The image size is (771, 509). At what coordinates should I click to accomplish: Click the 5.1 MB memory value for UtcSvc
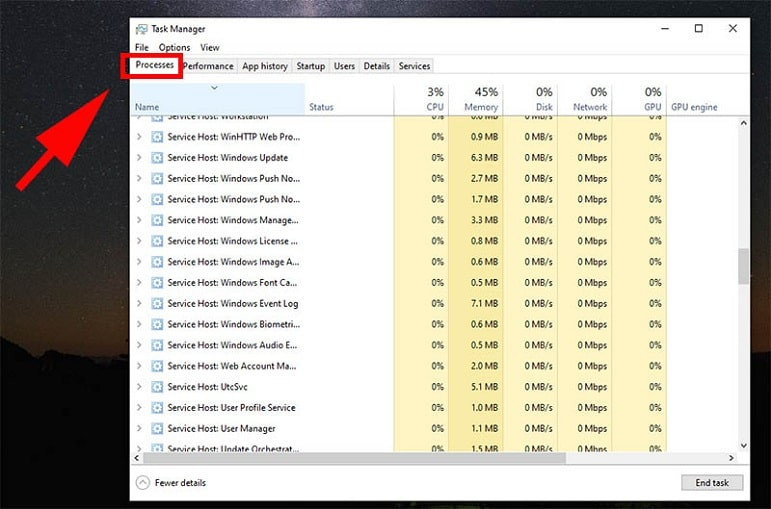[484, 387]
